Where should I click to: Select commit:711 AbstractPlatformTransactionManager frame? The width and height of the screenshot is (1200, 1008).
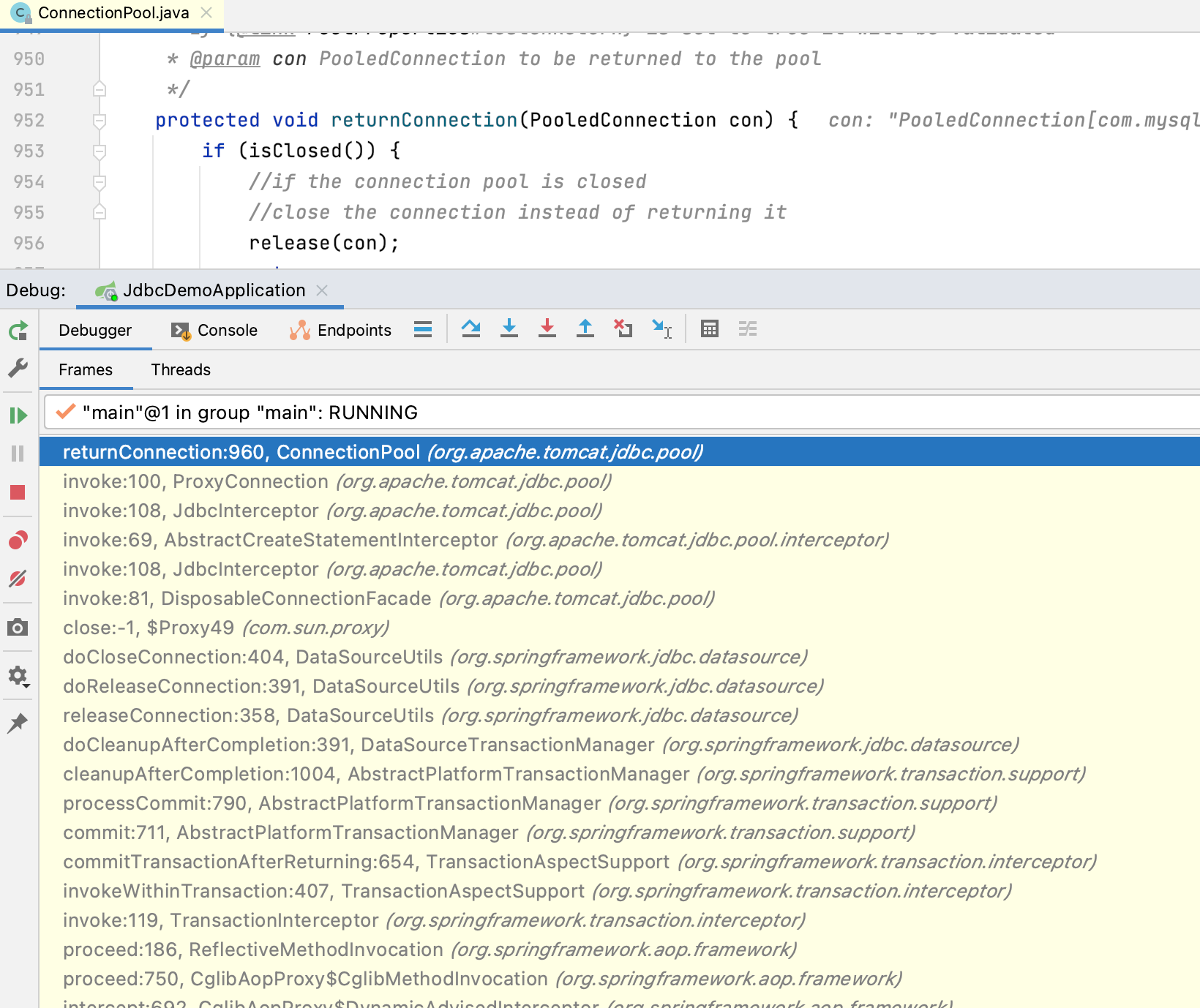click(x=620, y=832)
